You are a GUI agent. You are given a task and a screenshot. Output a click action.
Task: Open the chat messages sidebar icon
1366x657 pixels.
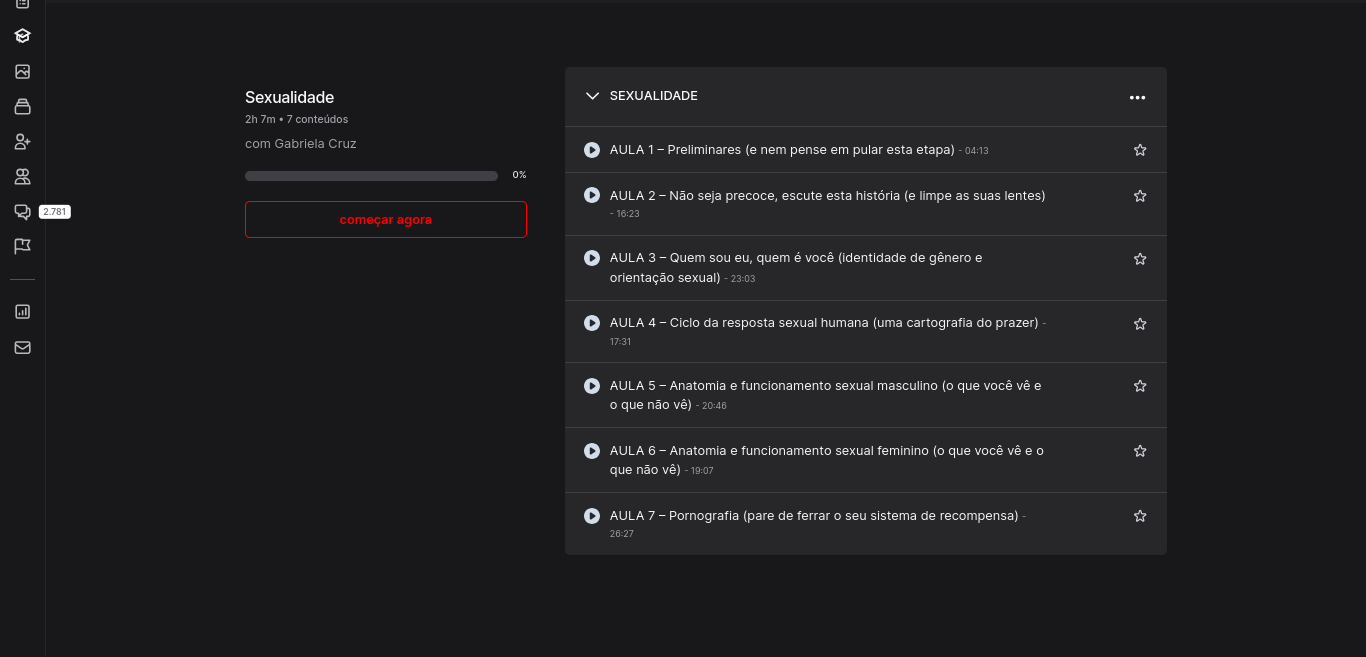tap(22, 212)
